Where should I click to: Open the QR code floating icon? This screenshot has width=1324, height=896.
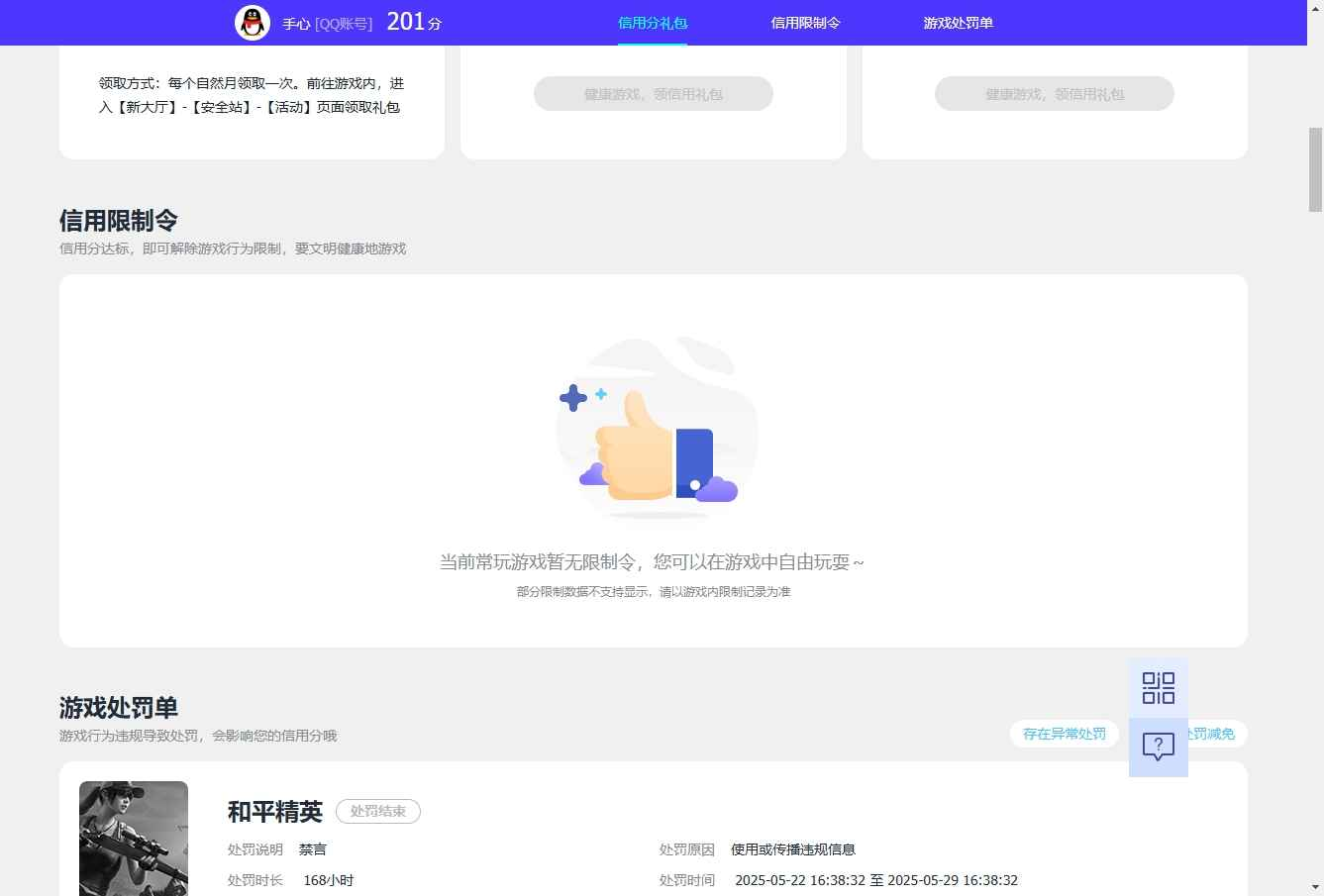tap(1158, 688)
